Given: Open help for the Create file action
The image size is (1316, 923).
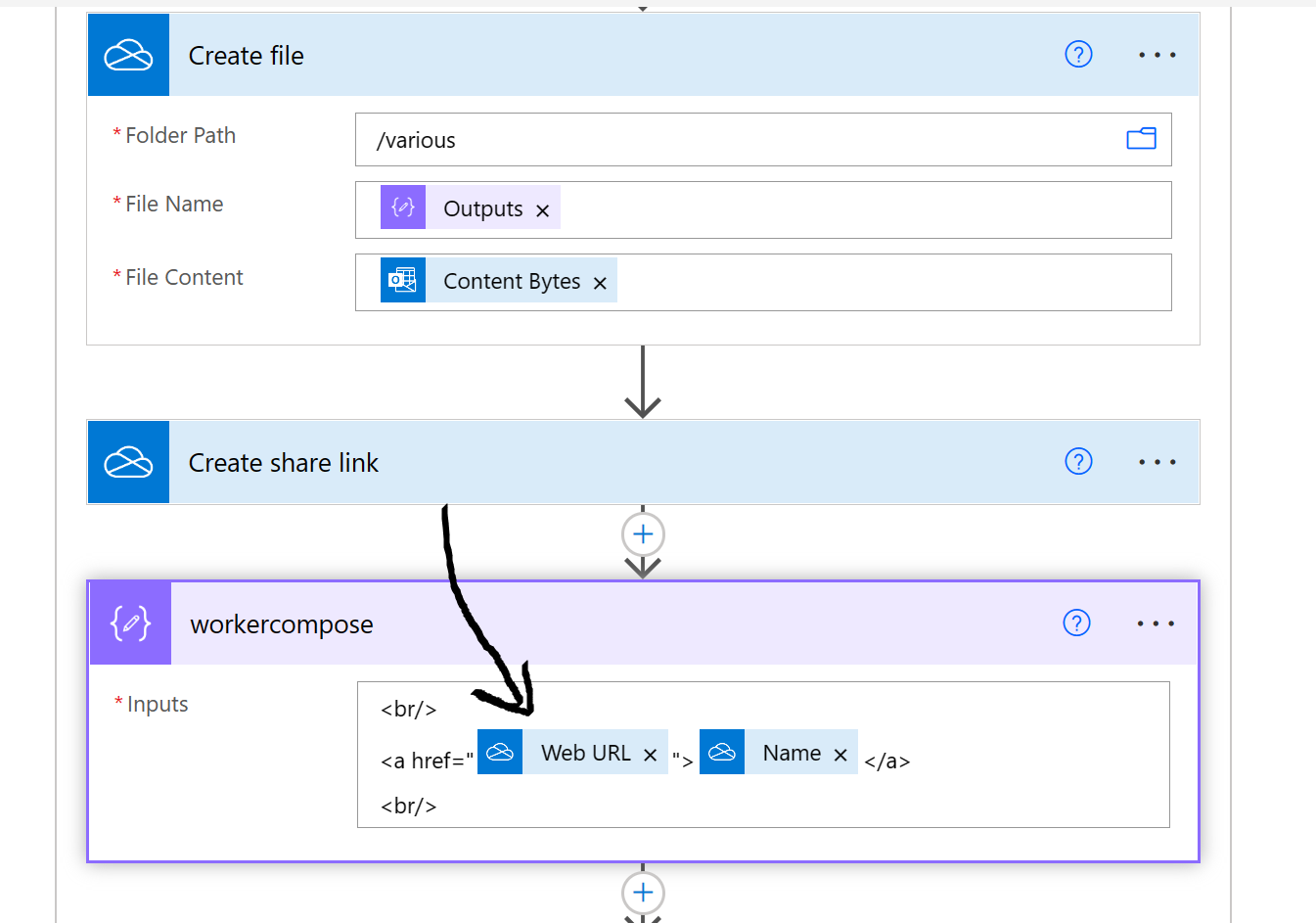Looking at the screenshot, I should pyautogui.click(x=1078, y=55).
